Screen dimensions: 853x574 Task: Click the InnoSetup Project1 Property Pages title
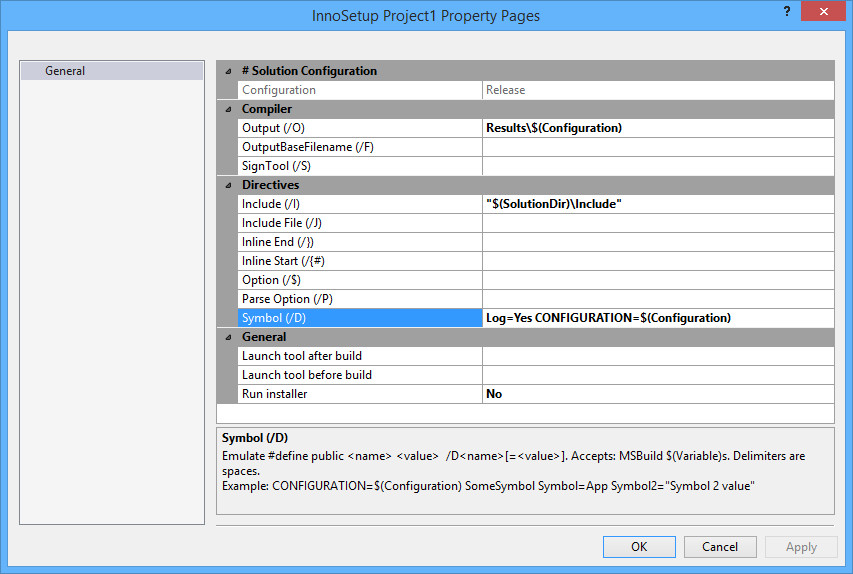426,16
